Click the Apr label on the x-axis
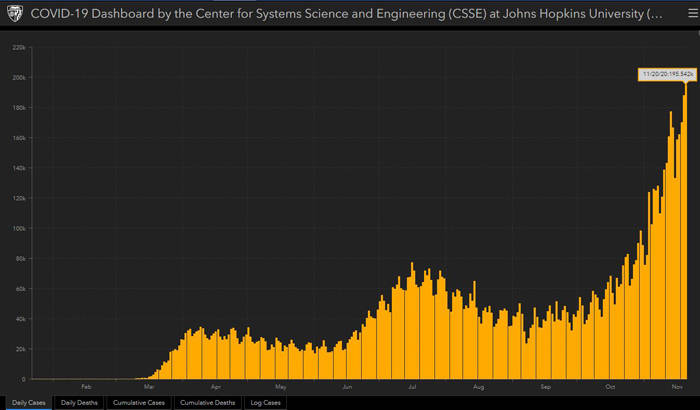 216,385
